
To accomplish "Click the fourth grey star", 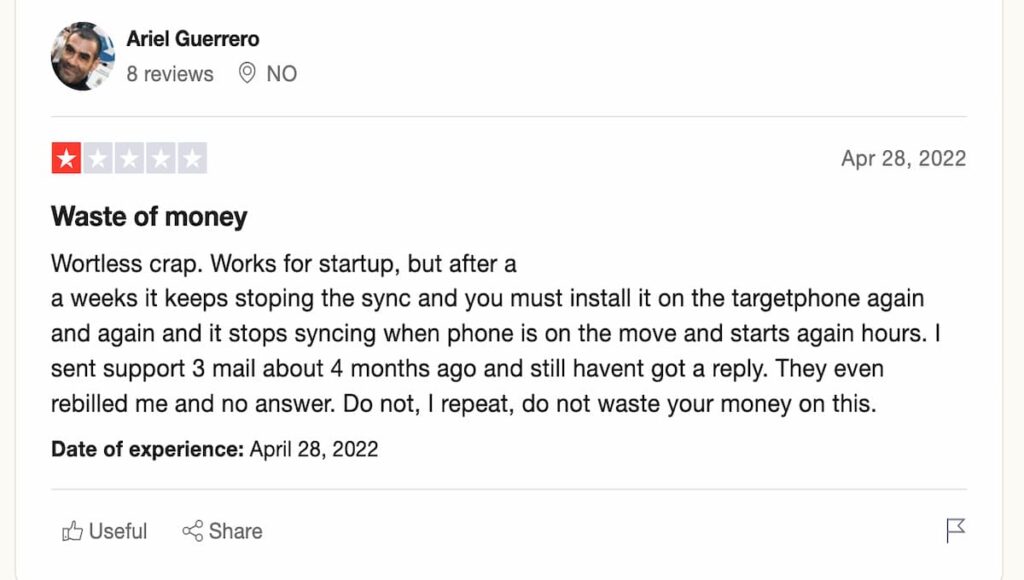I will pyautogui.click(x=161, y=158).
